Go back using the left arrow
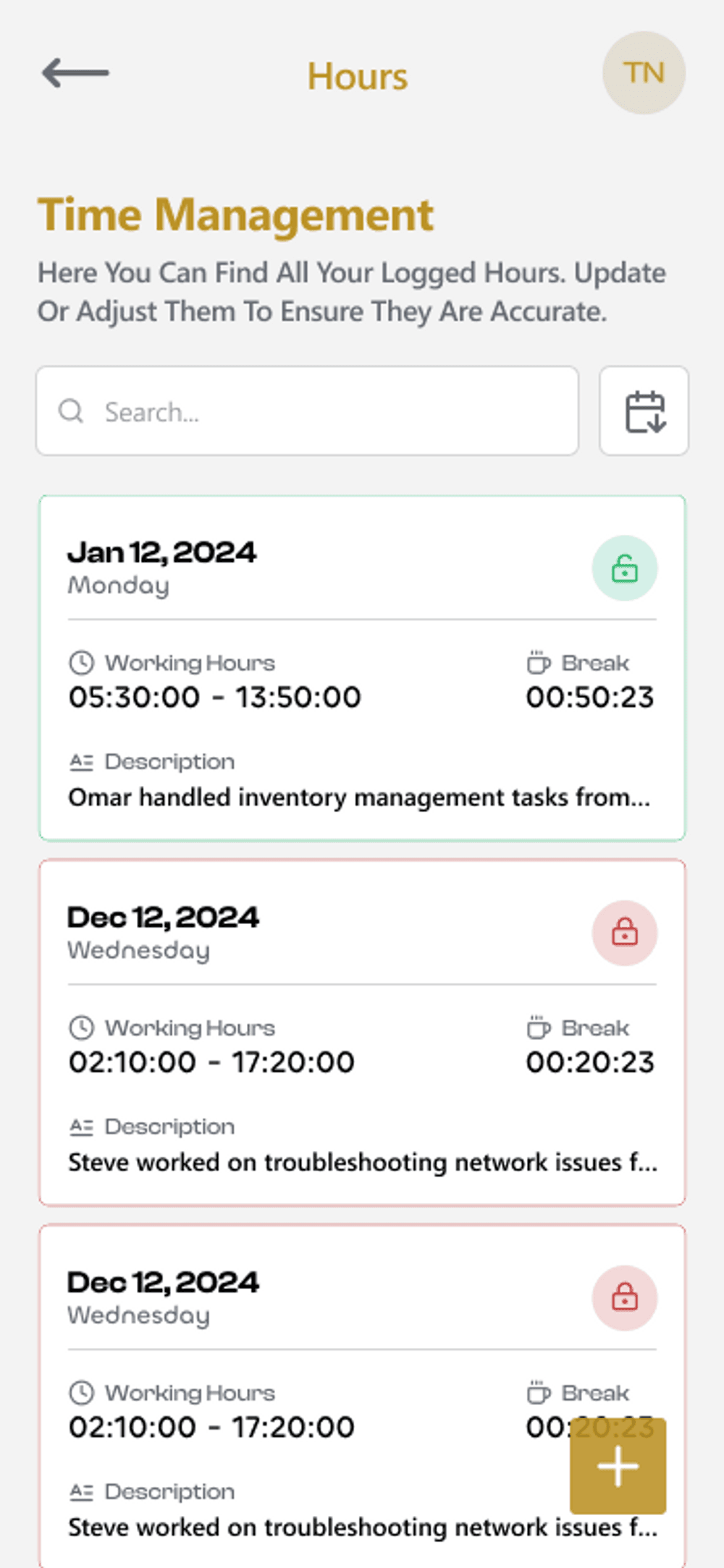This screenshot has width=724, height=1568. tap(75, 73)
